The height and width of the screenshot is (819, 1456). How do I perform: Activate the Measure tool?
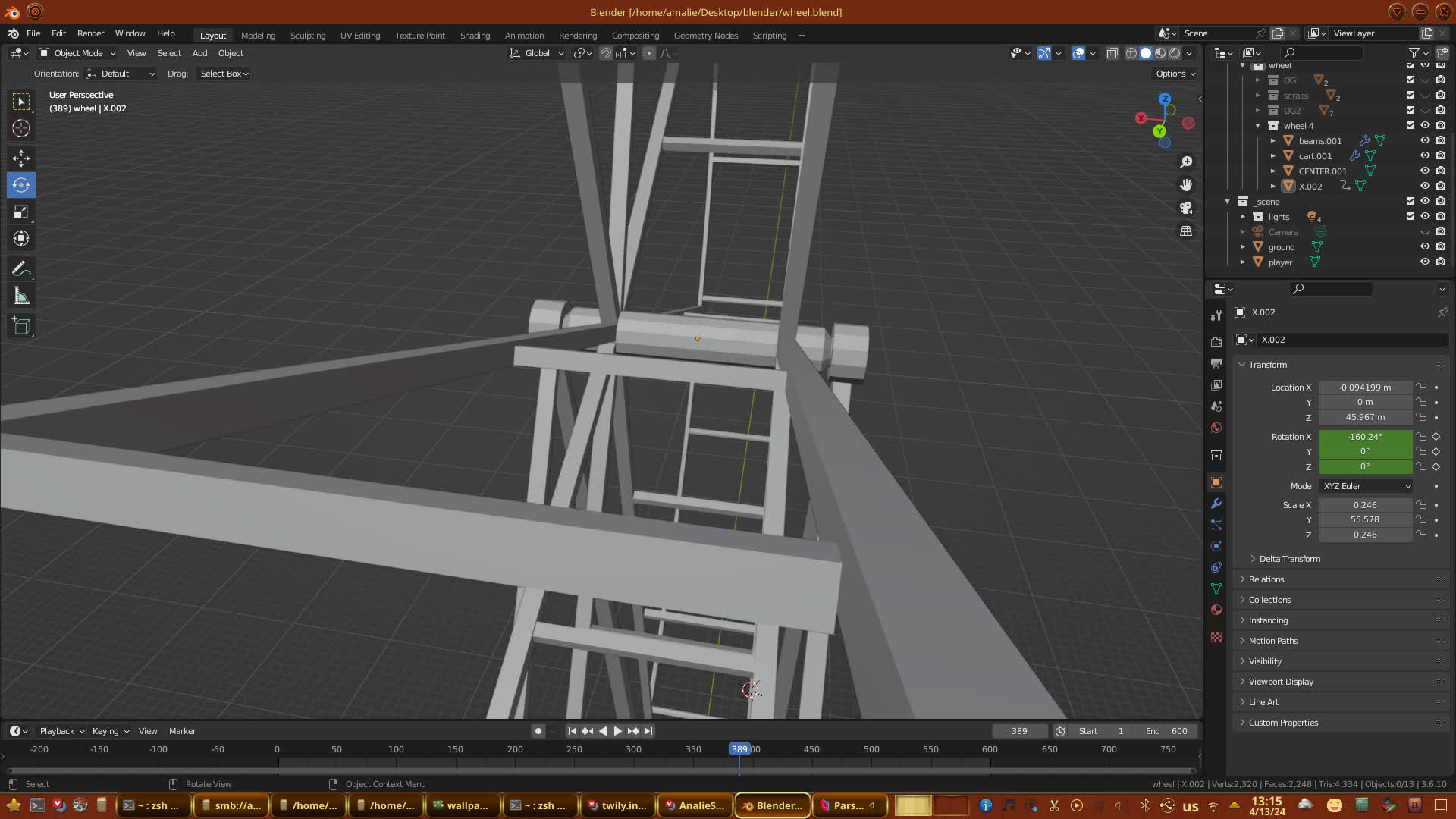[x=21, y=297]
